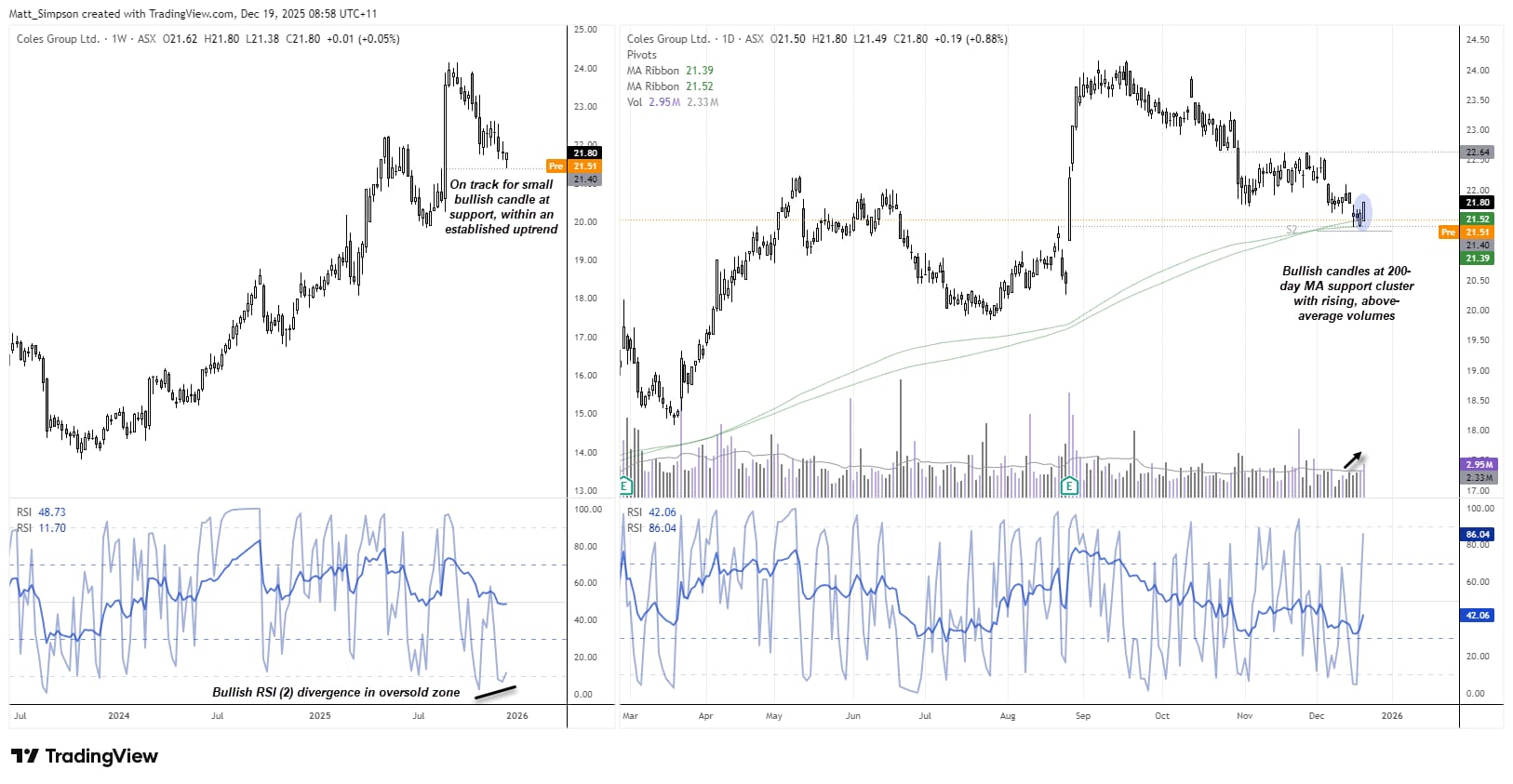
Task: Click the Sep label on daily time axis
Action: point(1082,715)
